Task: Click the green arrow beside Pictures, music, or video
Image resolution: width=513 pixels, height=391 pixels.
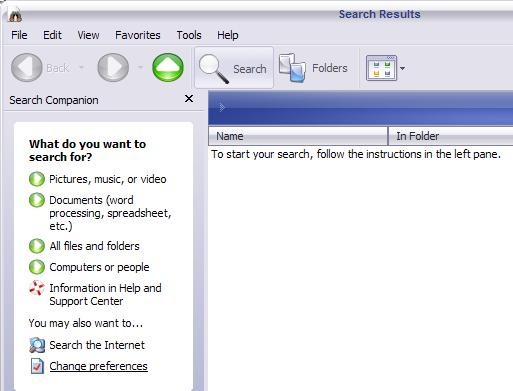Action: [x=37, y=179]
